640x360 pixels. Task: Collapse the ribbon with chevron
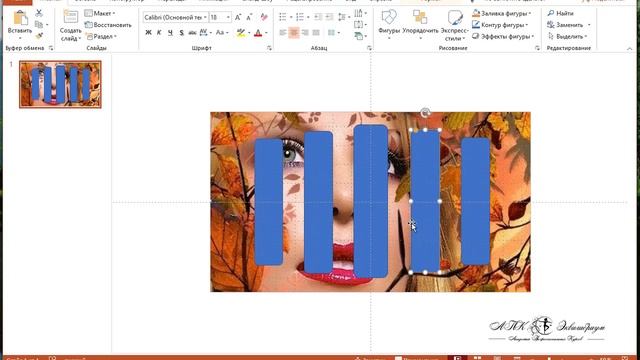click(x=629, y=49)
